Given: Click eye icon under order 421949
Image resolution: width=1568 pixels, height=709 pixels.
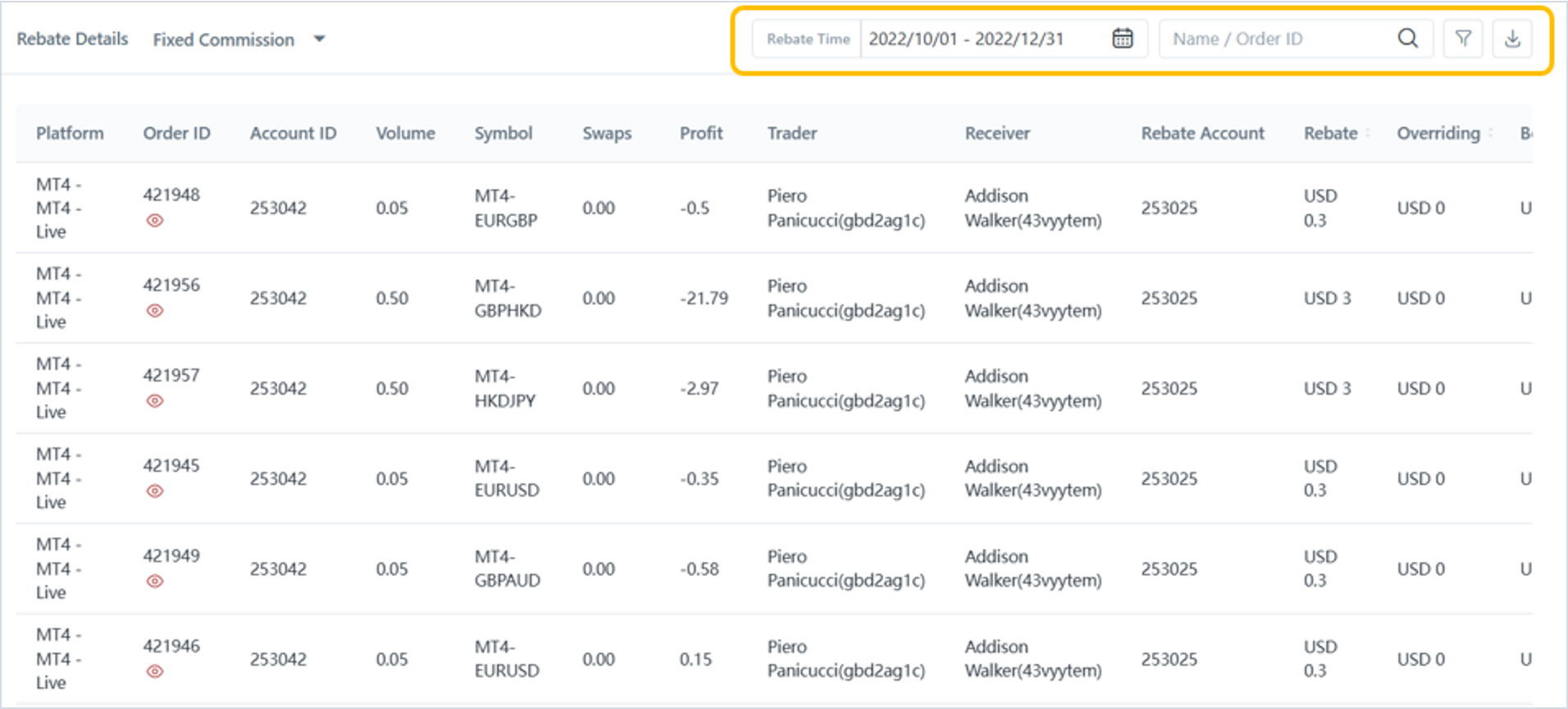Looking at the screenshot, I should 155,582.
